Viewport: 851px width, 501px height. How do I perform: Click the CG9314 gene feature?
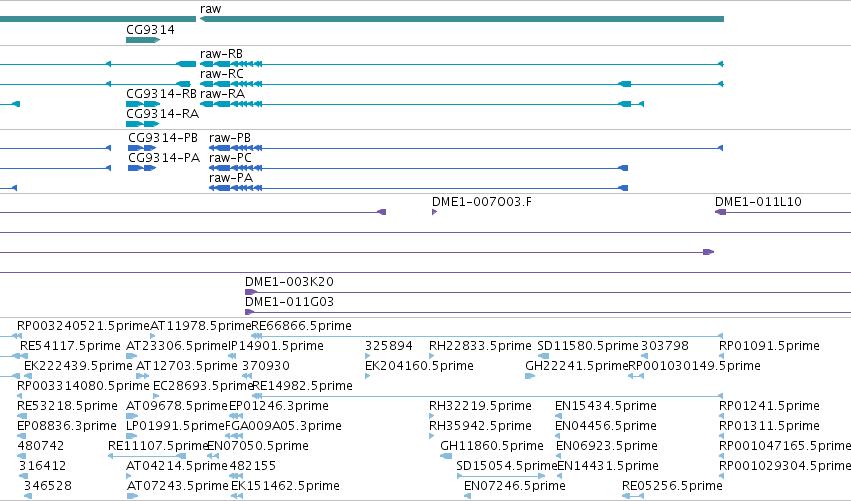143,40
